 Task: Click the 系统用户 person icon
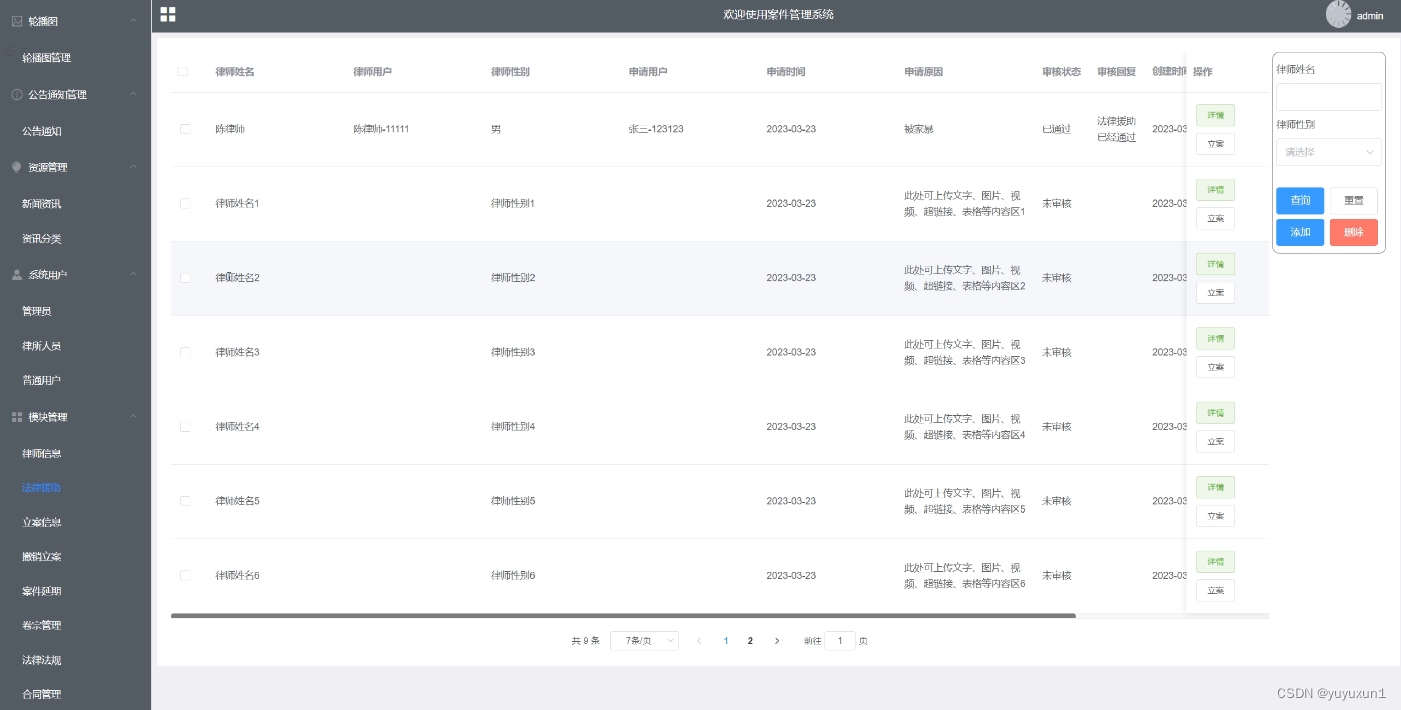click(x=16, y=274)
